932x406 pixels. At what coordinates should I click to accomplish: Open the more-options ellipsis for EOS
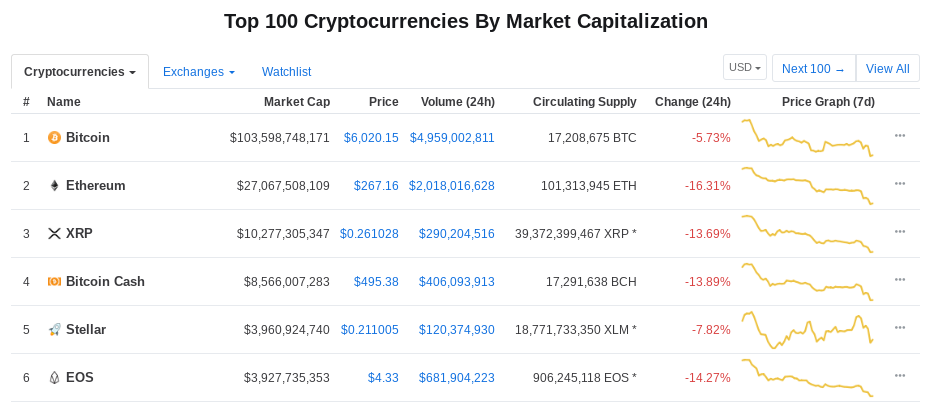tap(900, 376)
